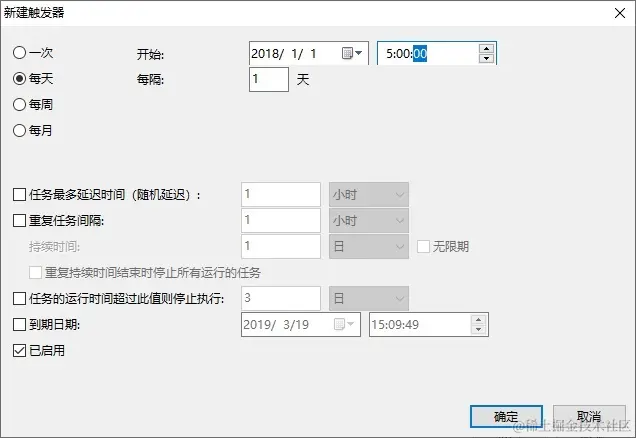The height and width of the screenshot is (438, 636).
Task: Click the 2019/3/19 expiry date field
Action: click(301, 324)
